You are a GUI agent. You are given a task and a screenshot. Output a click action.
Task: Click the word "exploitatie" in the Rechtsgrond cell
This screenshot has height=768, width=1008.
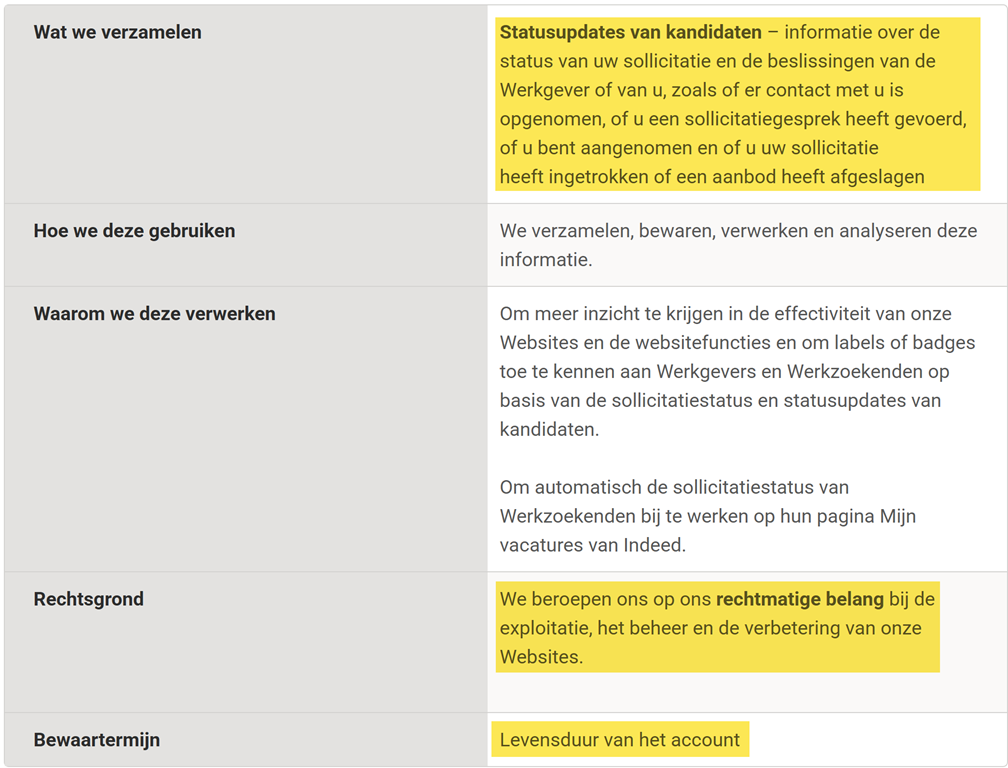point(544,629)
